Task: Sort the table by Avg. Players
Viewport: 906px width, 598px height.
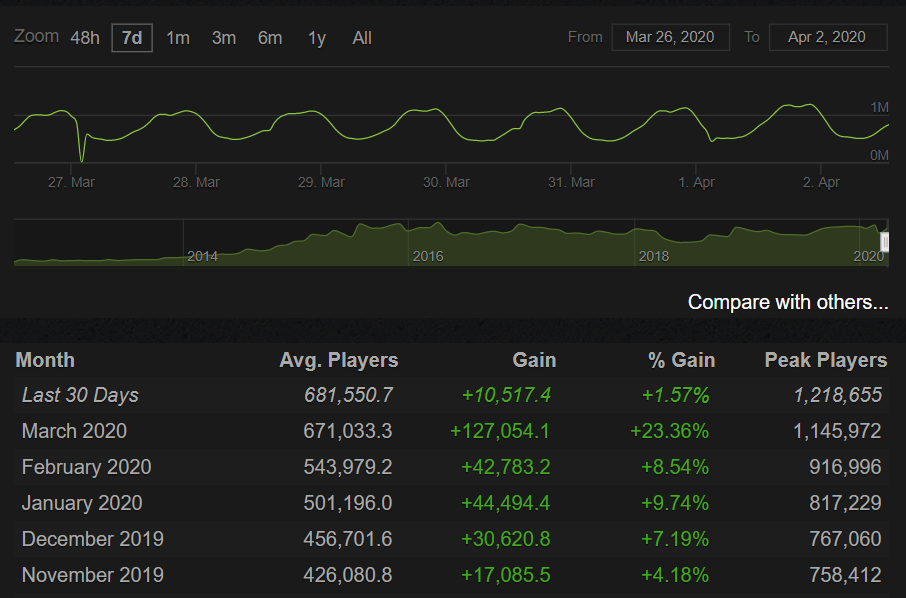Action: 338,359
